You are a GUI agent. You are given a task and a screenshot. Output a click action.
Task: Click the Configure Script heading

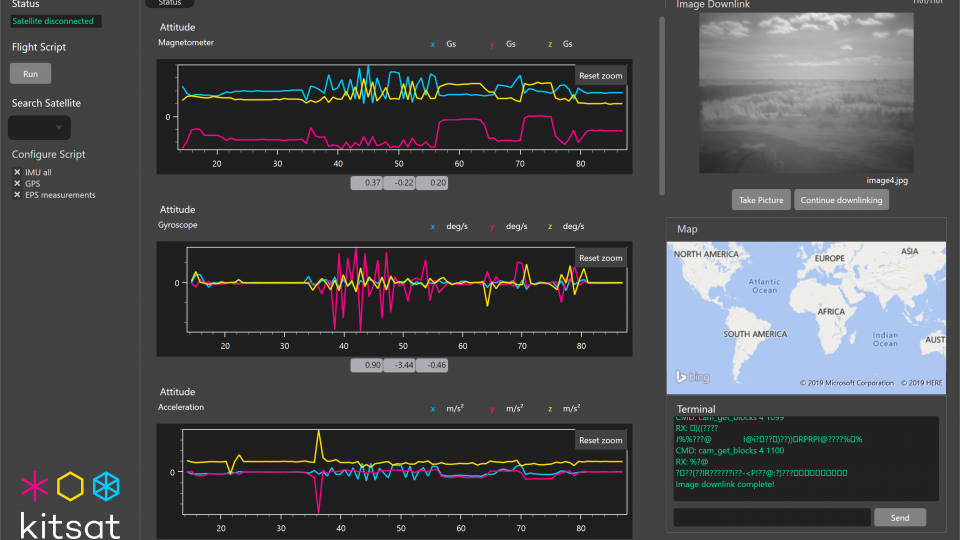(x=48, y=154)
